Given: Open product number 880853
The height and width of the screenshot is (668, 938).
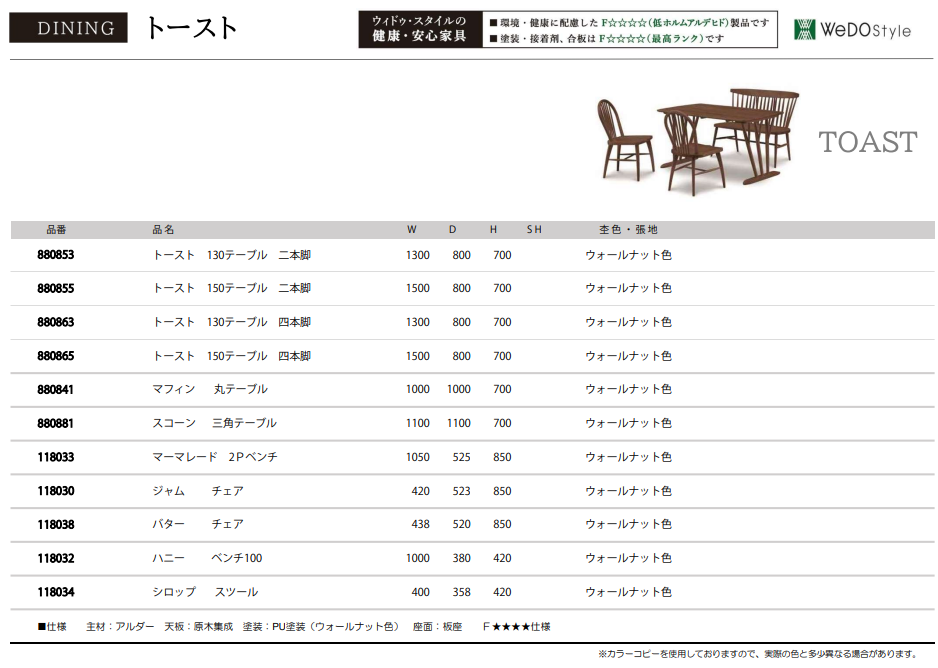Looking at the screenshot, I should 56,255.
